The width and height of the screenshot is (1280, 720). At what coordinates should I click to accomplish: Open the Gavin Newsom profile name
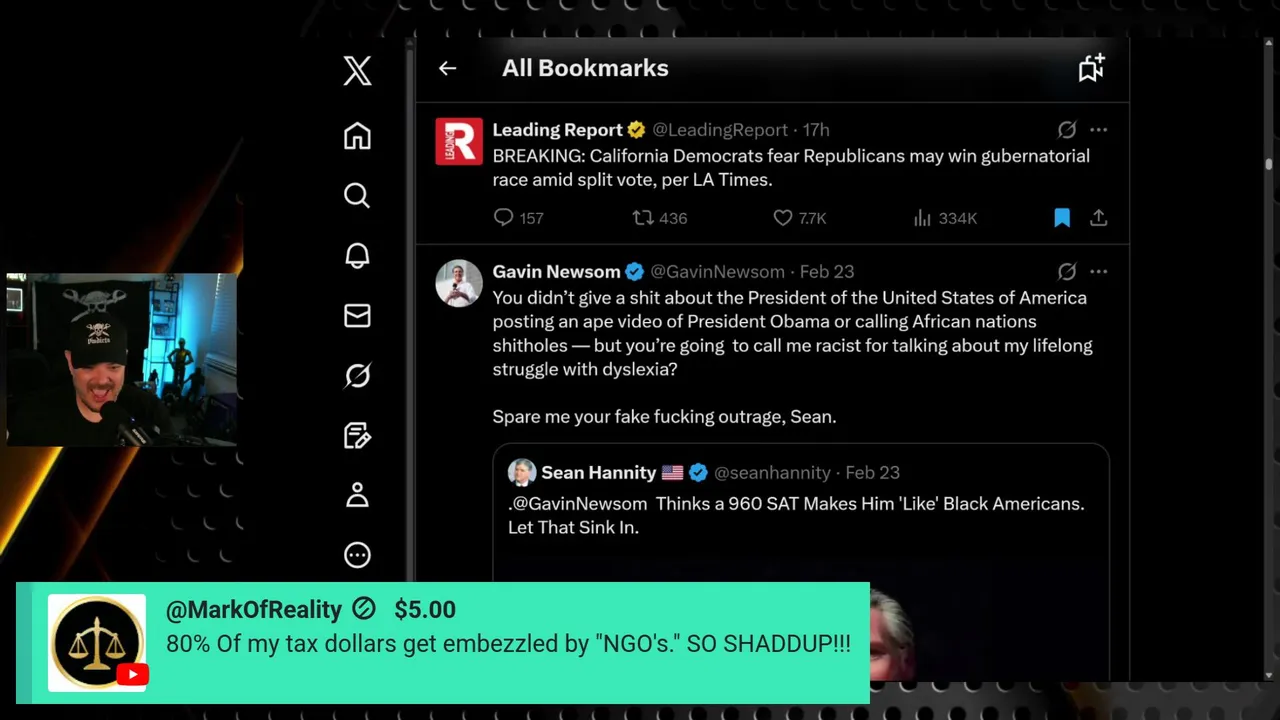tap(556, 272)
